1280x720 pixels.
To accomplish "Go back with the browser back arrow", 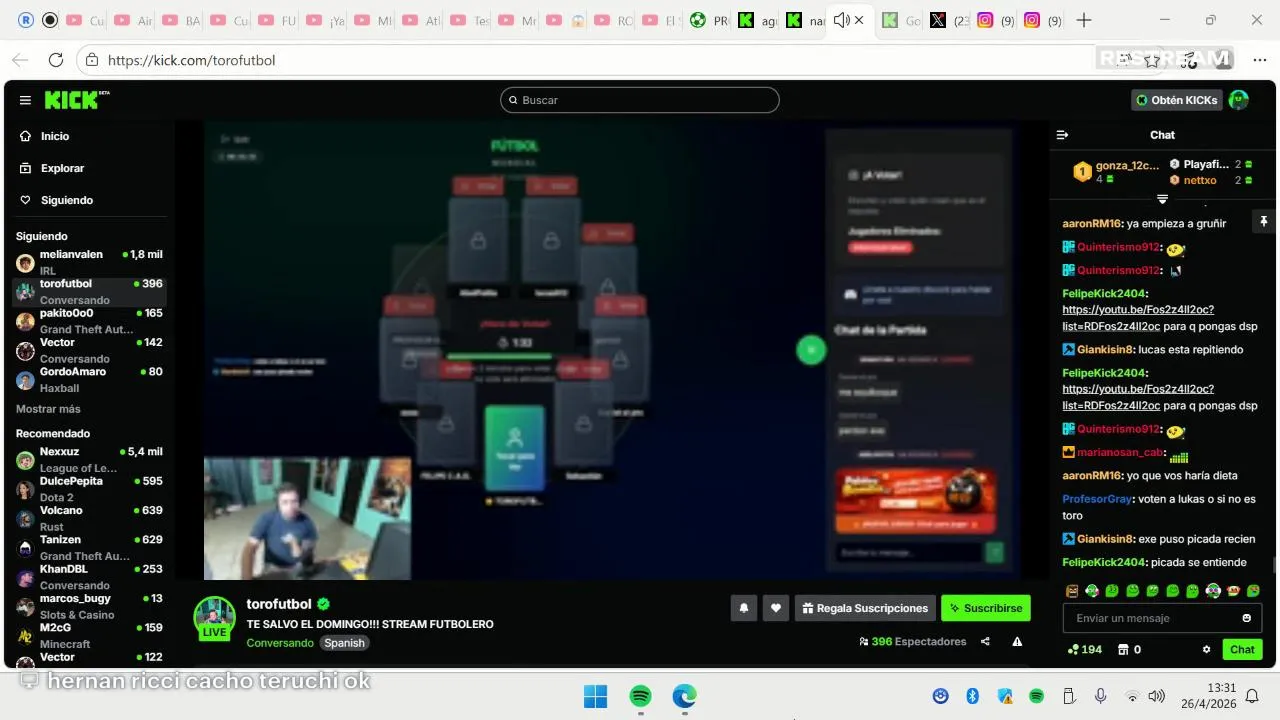I will 21,60.
